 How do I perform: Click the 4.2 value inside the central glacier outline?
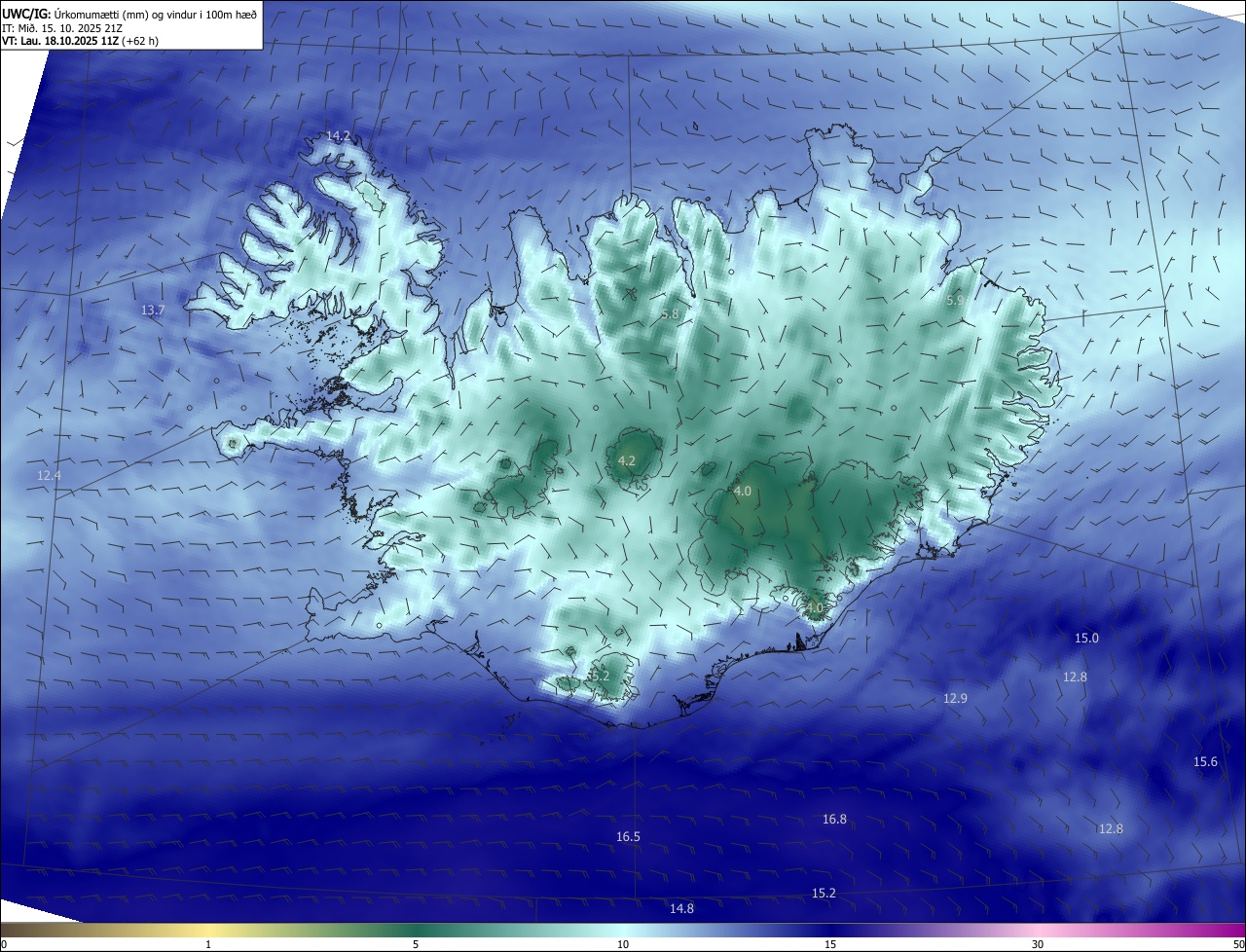pos(627,461)
